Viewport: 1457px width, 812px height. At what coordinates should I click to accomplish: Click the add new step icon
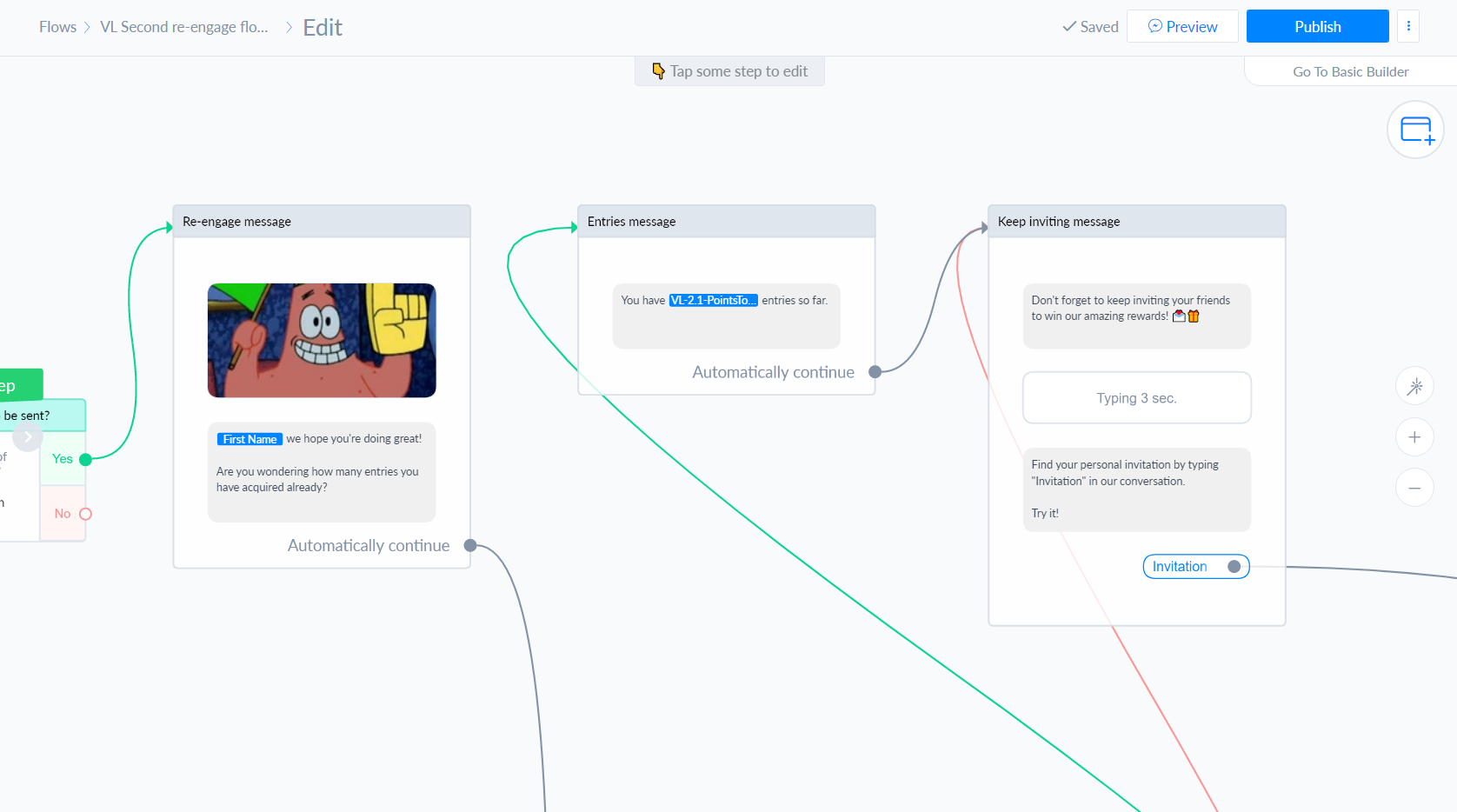(1415, 130)
